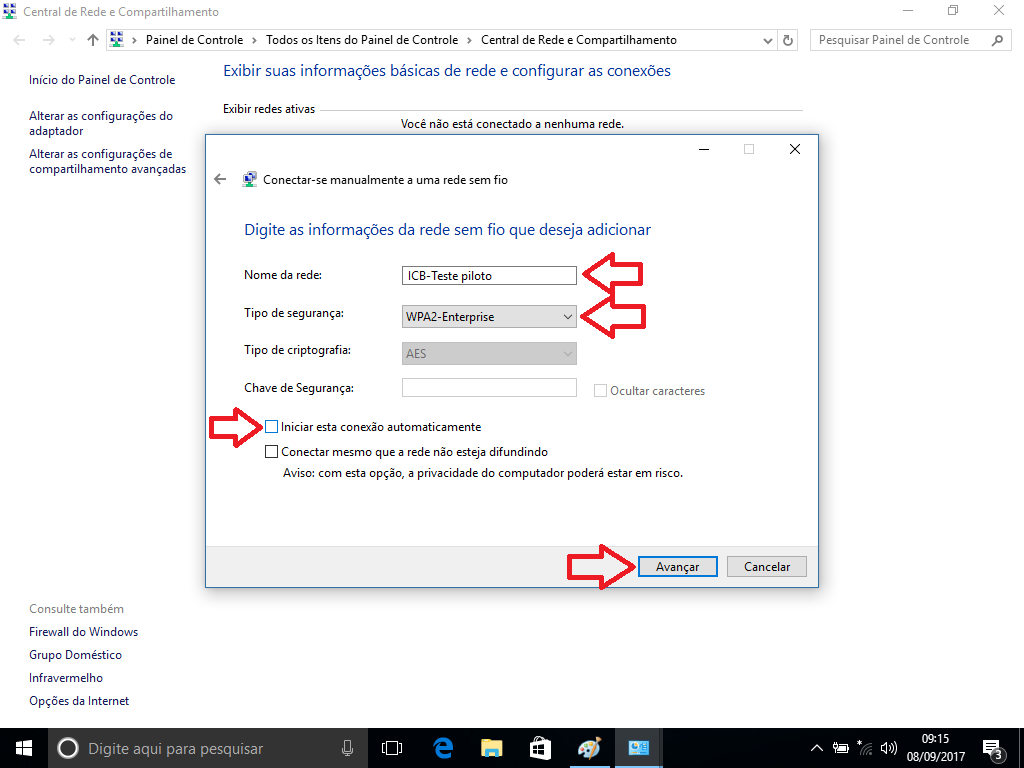Click the Avançar button
The image size is (1024, 768).
coord(677,567)
